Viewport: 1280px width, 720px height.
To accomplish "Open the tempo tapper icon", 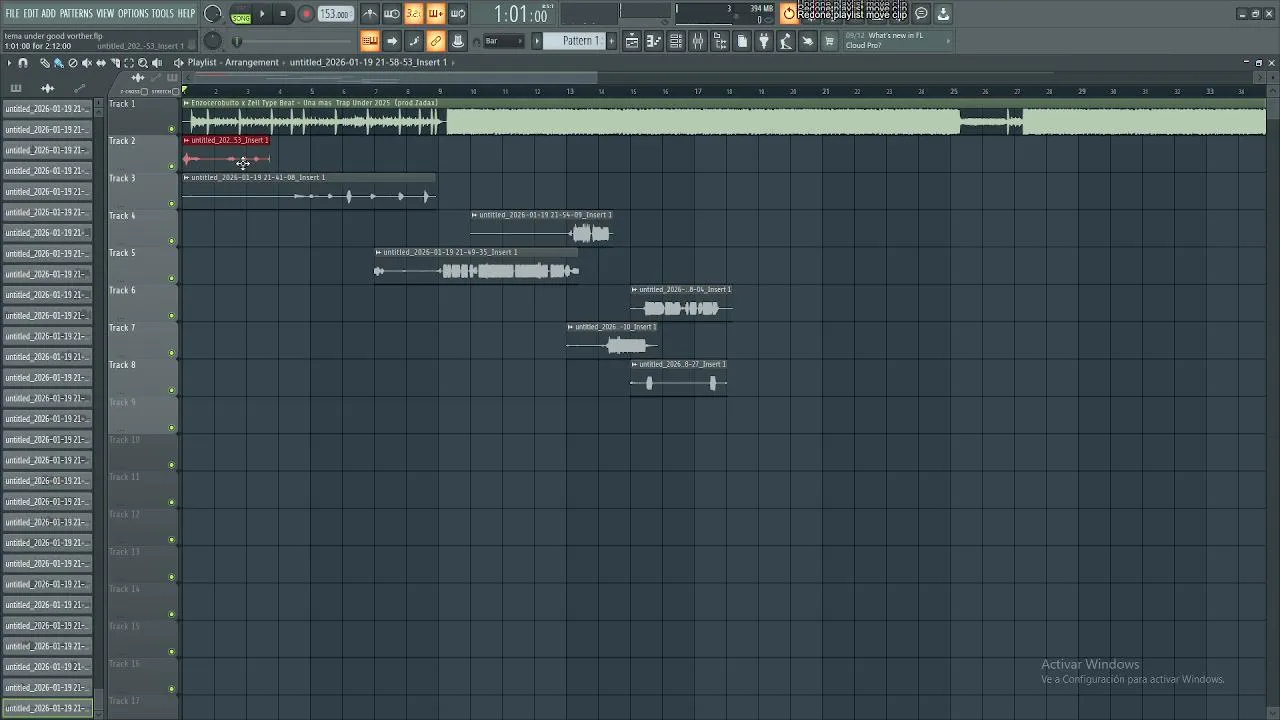I will 786,41.
